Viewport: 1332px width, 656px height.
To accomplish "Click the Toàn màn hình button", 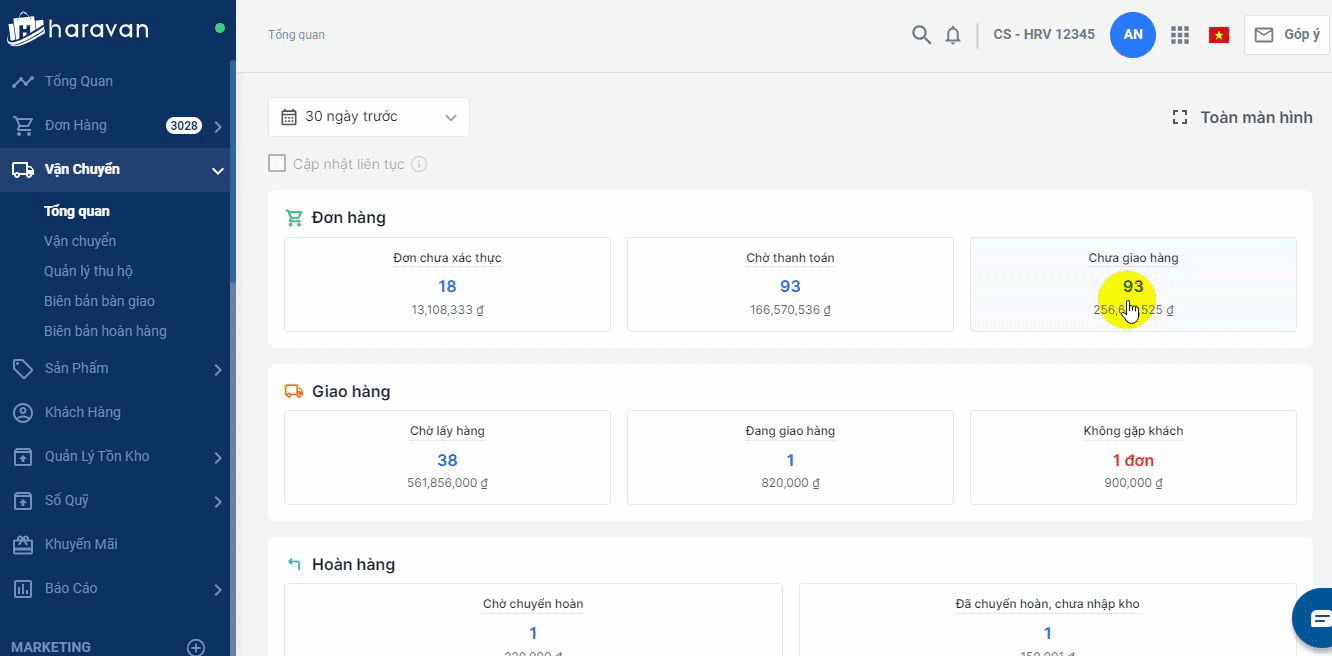I will coord(1242,118).
